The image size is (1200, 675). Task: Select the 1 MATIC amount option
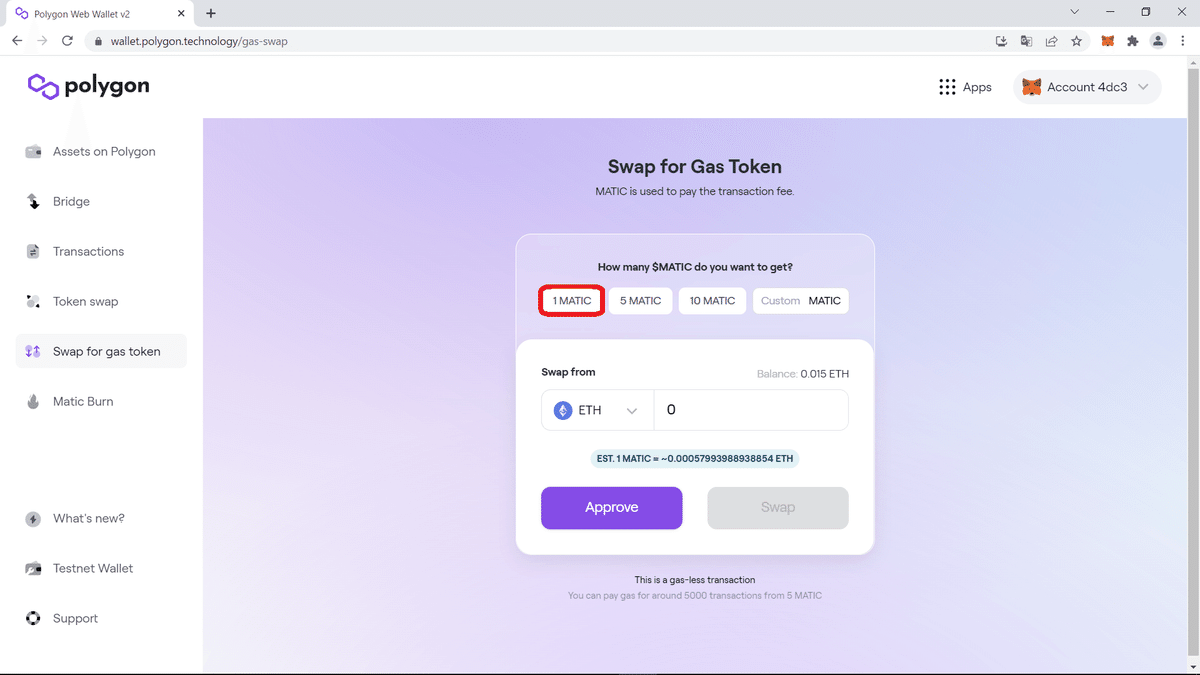coord(572,301)
